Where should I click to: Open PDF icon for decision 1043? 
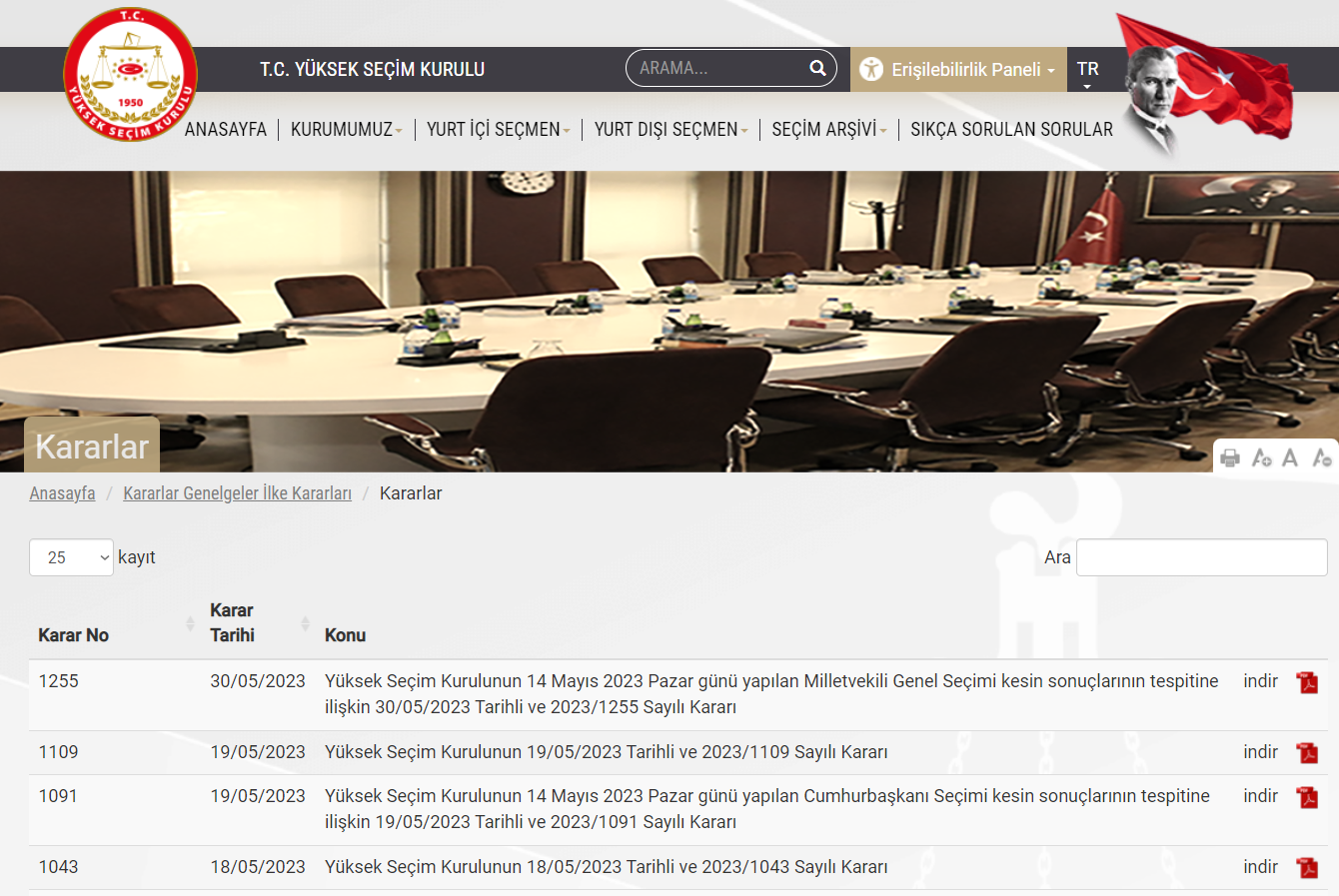click(1307, 868)
